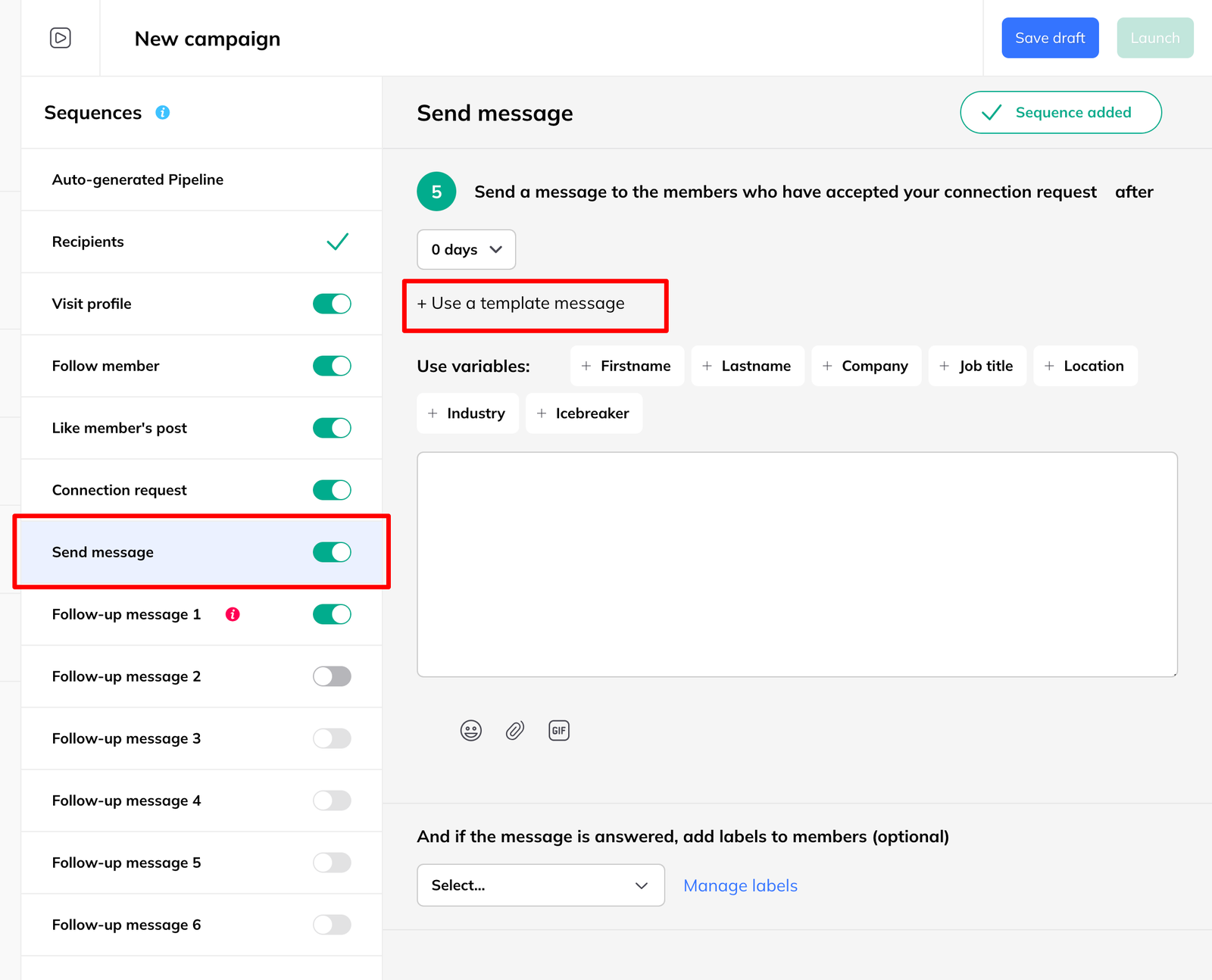Screen dimensions: 1212x980
Task: Click the Launch button
Action: (1155, 38)
